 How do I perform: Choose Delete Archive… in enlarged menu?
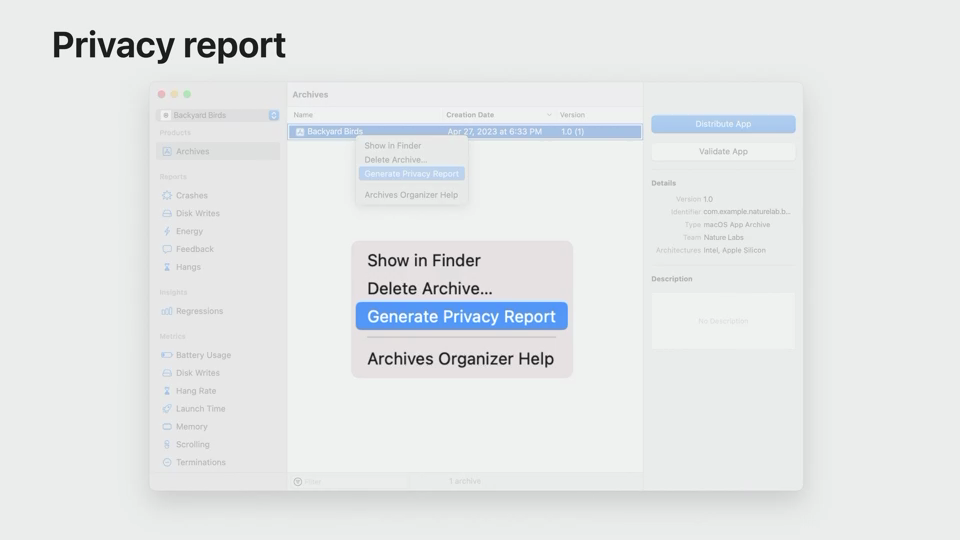(x=430, y=288)
